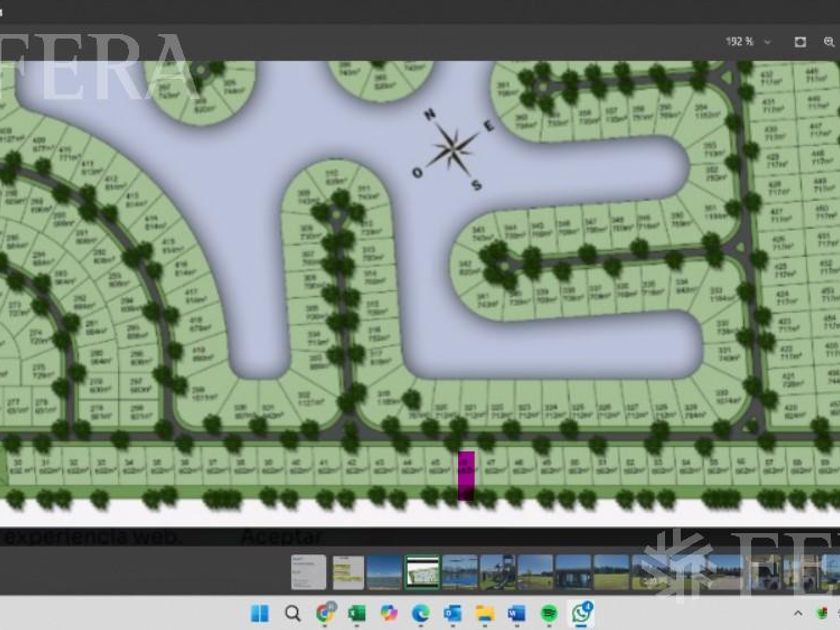Click the zoom magnifier icon in the viewer toolbar

829,42
